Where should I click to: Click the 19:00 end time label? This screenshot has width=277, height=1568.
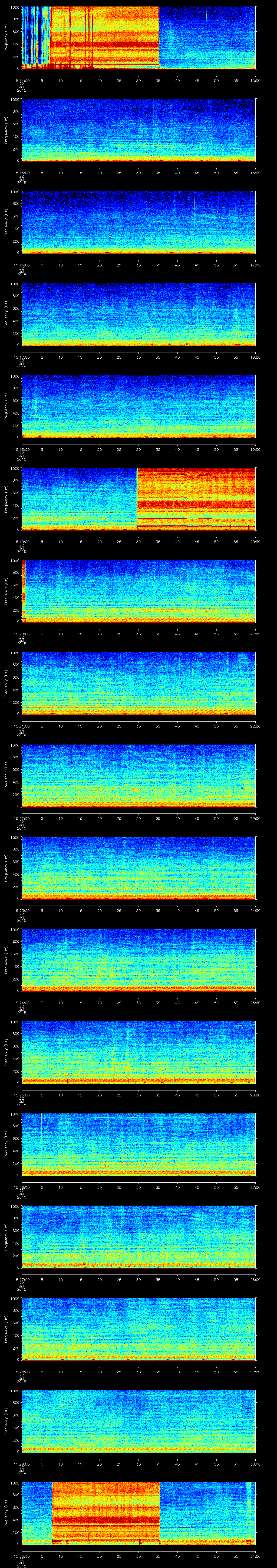(x=255, y=449)
